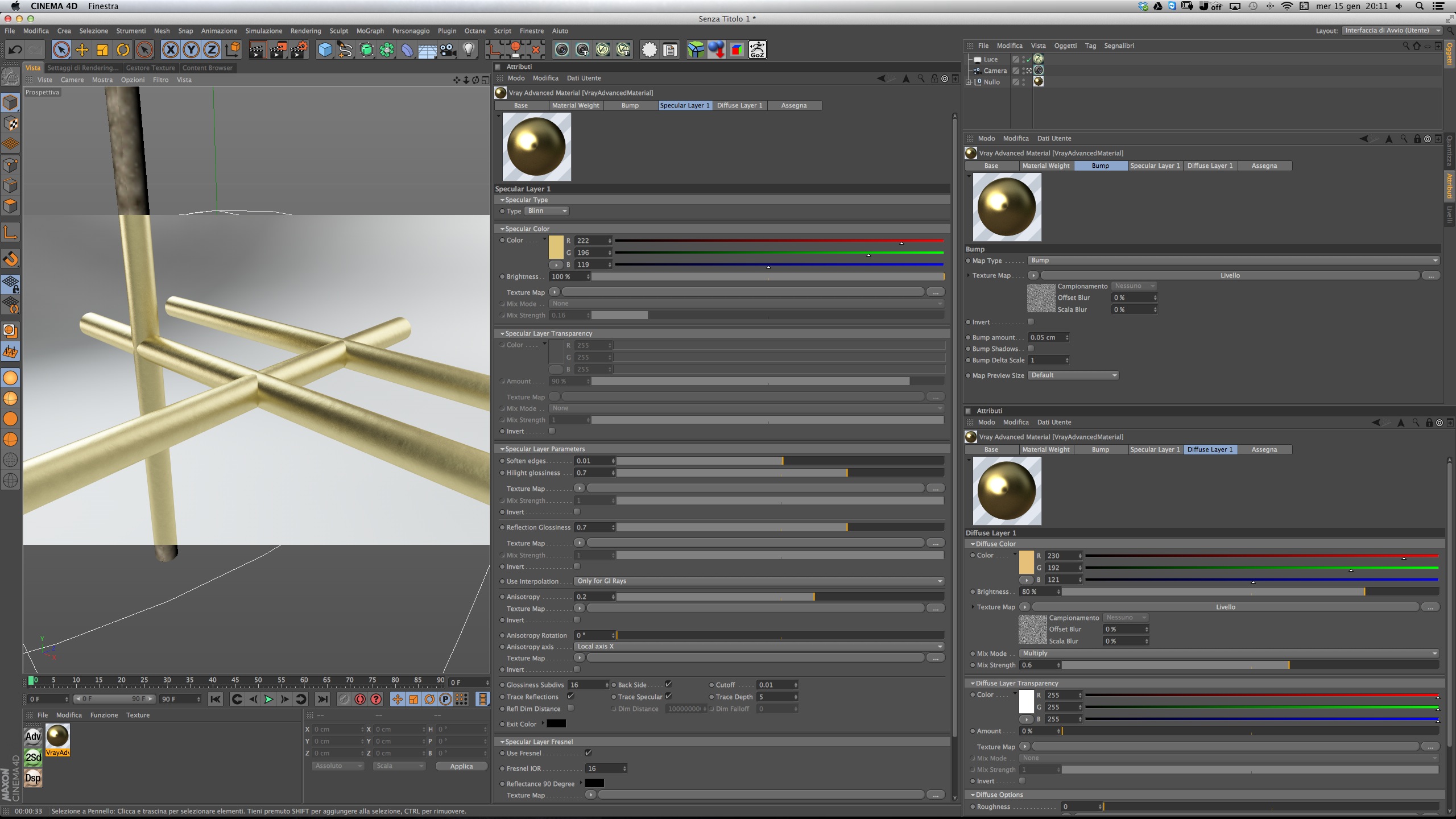Click the Applica button

click(461, 766)
